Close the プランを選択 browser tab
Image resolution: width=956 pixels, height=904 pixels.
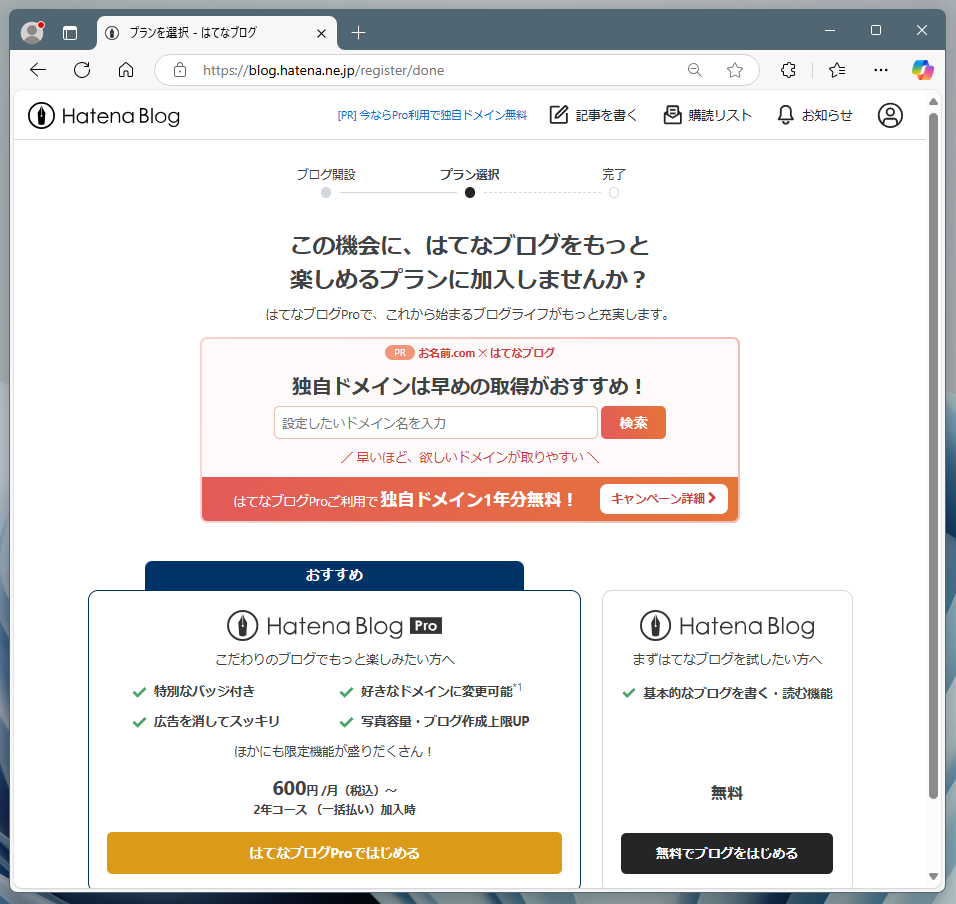(x=321, y=34)
